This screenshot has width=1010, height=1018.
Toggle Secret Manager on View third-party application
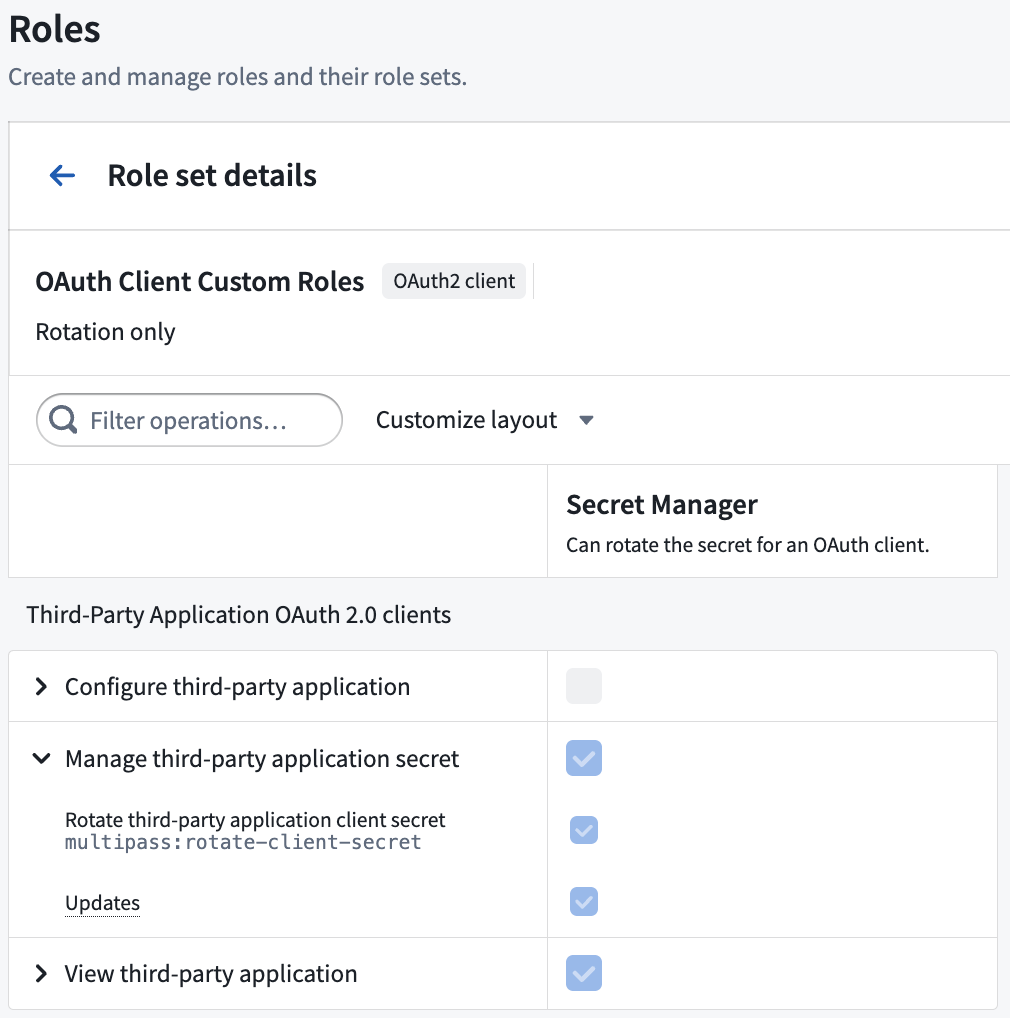point(583,973)
